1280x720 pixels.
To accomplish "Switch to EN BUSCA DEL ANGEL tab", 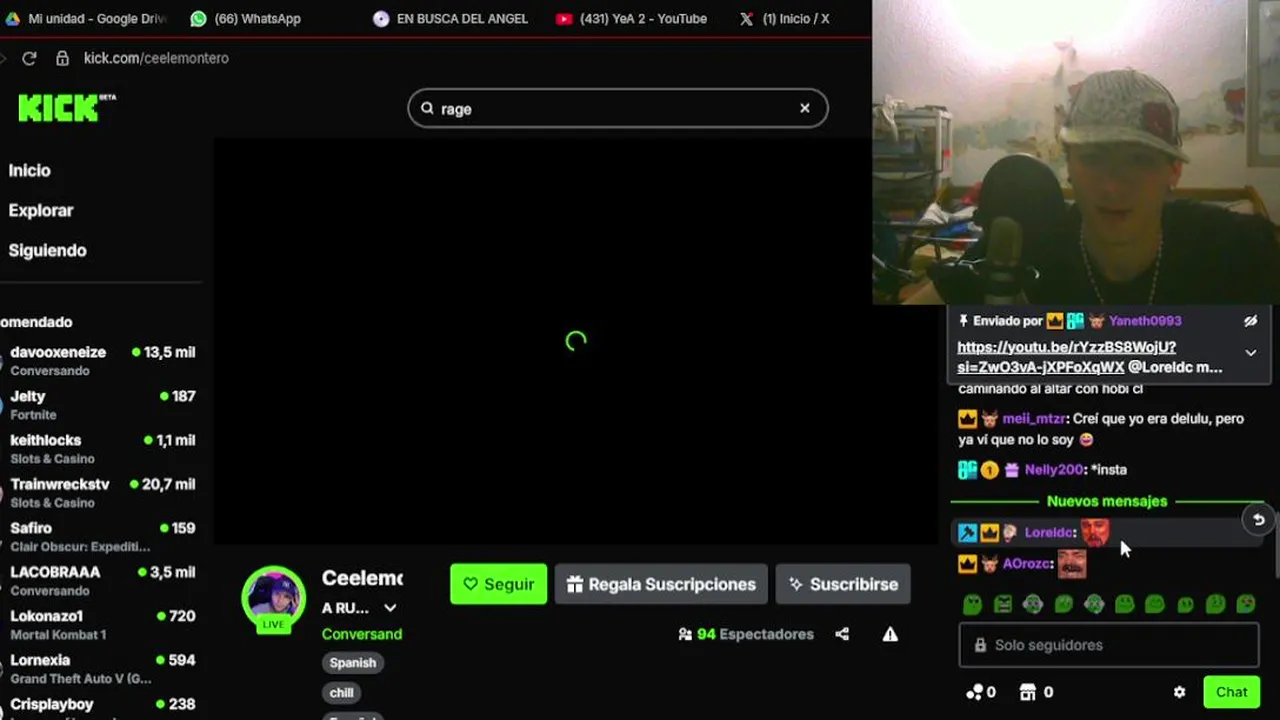I will [x=450, y=18].
